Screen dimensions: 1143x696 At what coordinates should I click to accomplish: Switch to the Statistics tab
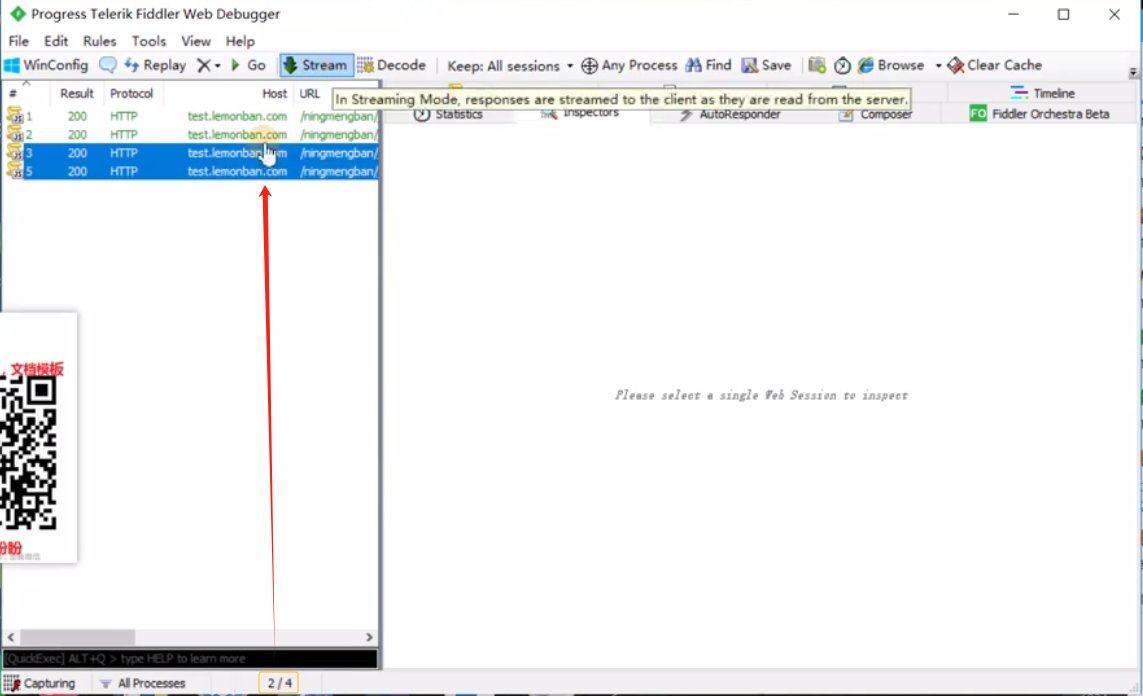tap(448, 114)
